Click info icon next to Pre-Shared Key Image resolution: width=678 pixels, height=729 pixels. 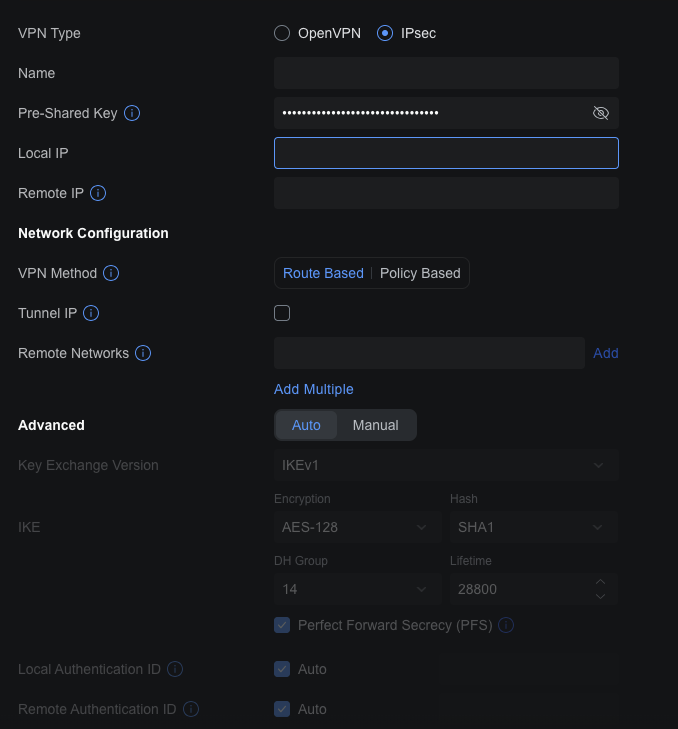tap(132, 113)
